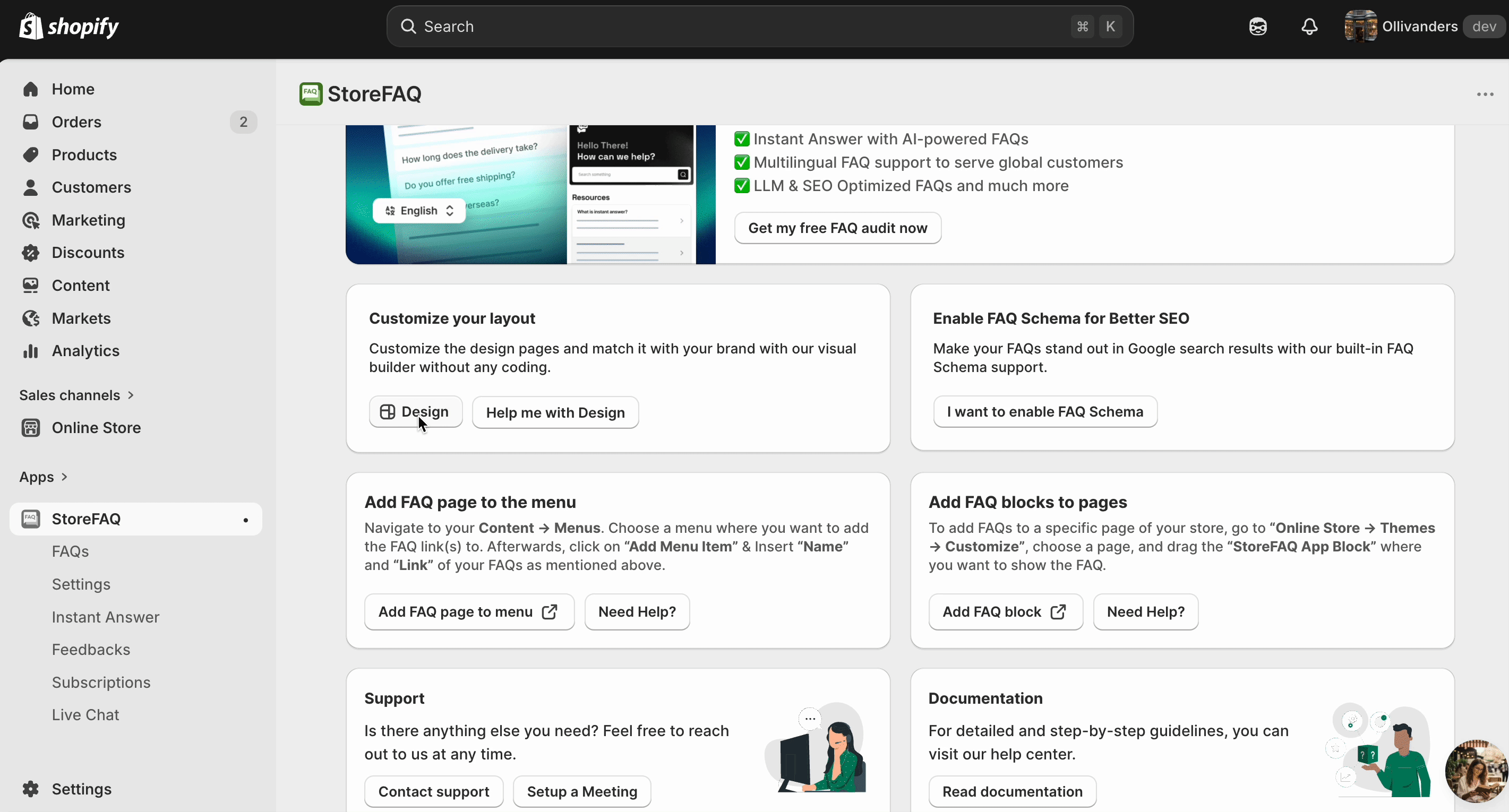
Task: Click the Discounts badge icon
Action: point(30,252)
